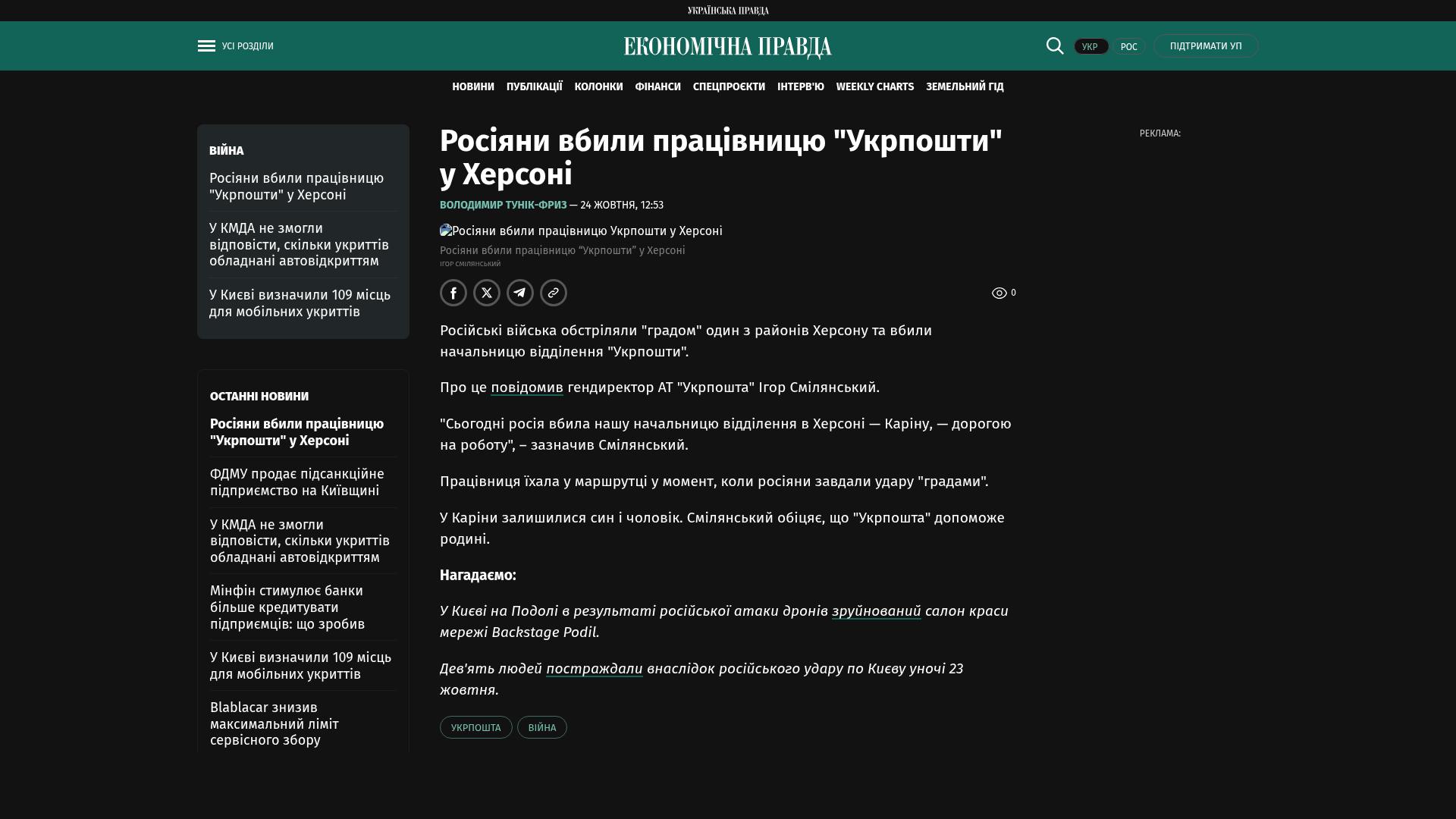Switch language to РОС
Screen dimensions: 1456x819
pyautogui.click(x=1128, y=46)
